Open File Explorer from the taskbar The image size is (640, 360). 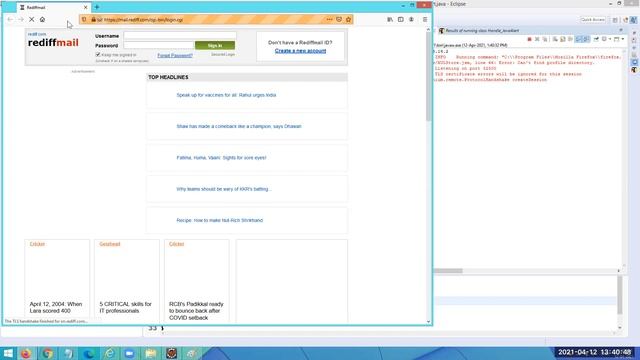(x=151, y=353)
